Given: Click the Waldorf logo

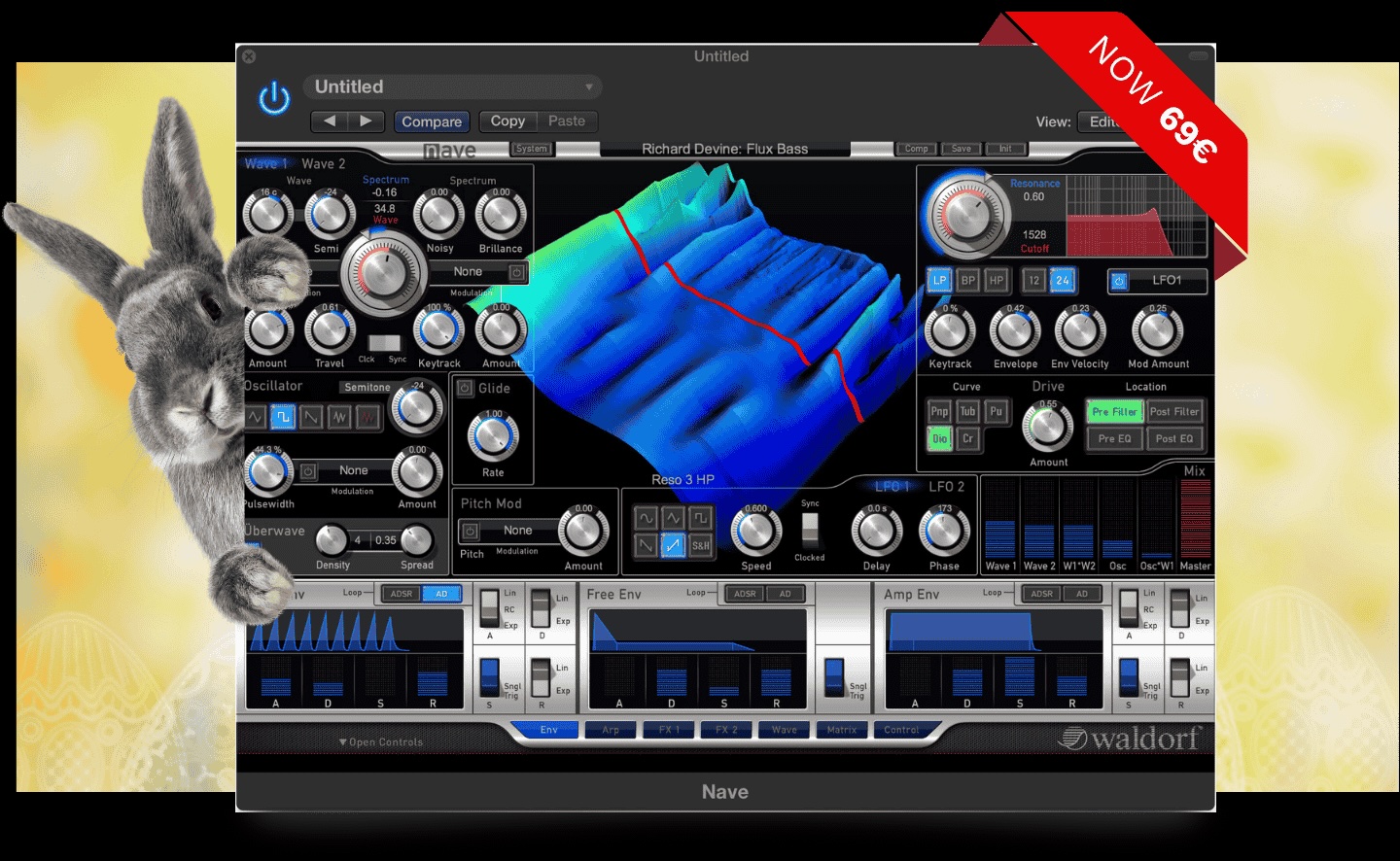Looking at the screenshot, I should coord(1130,739).
